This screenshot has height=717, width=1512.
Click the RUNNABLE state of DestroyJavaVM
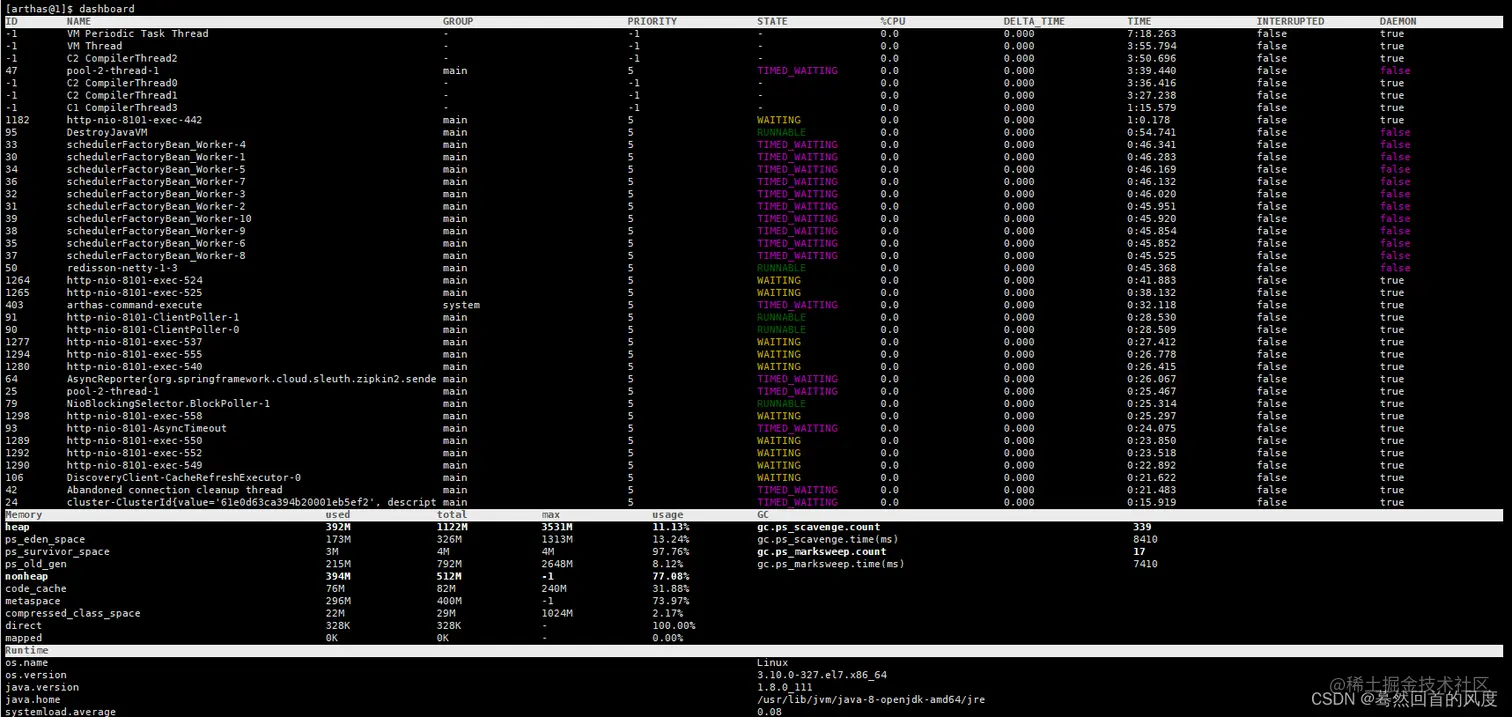pyautogui.click(x=781, y=132)
